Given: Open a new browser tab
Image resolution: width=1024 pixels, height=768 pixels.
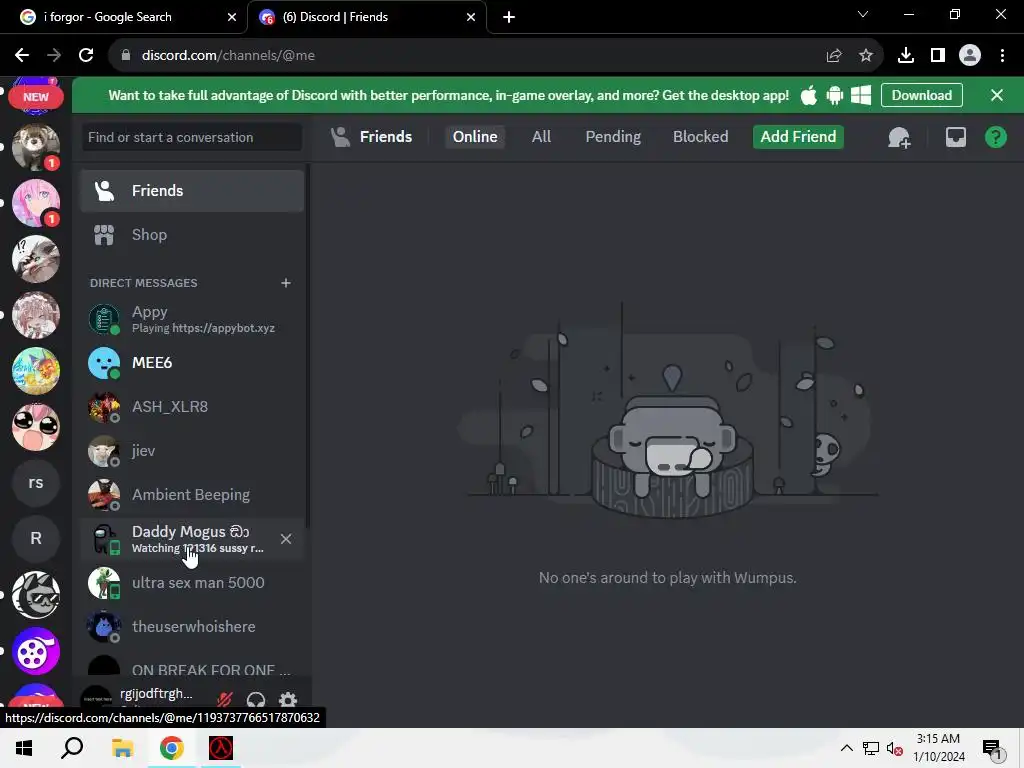Looking at the screenshot, I should pos(509,17).
